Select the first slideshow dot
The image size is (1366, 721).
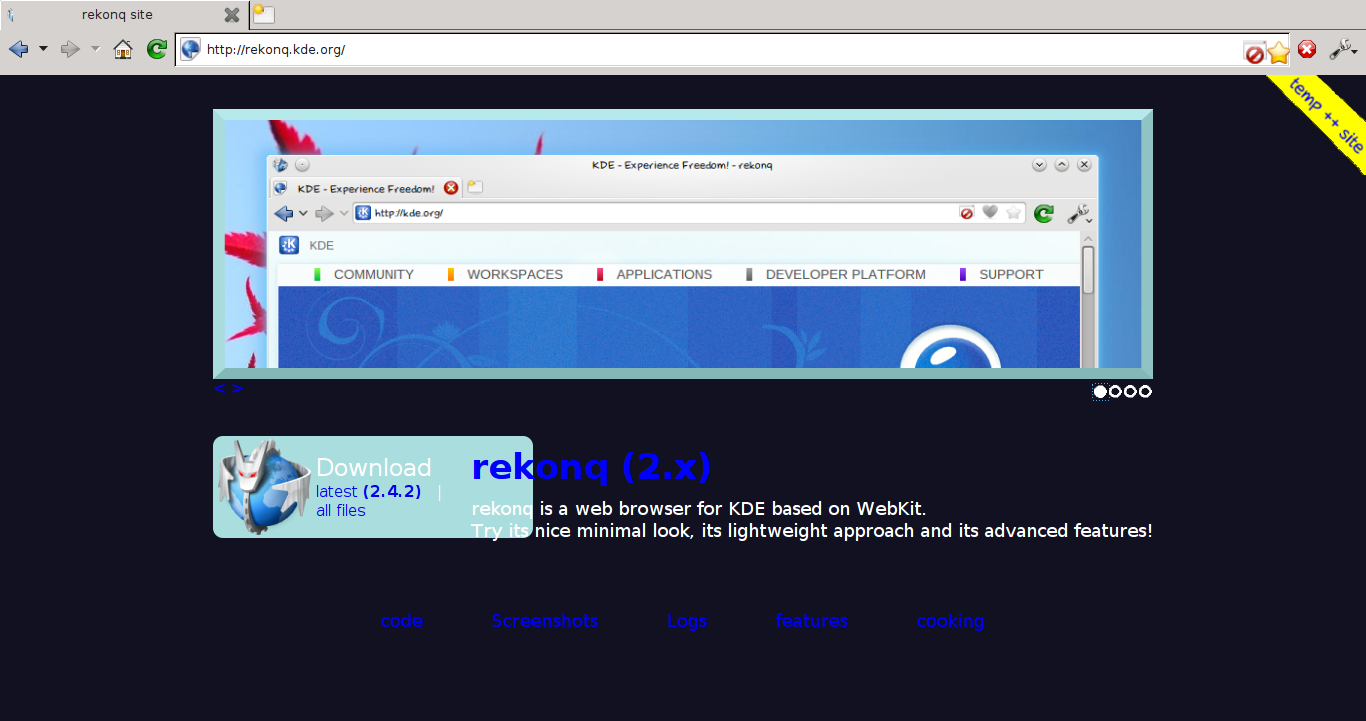point(1100,391)
